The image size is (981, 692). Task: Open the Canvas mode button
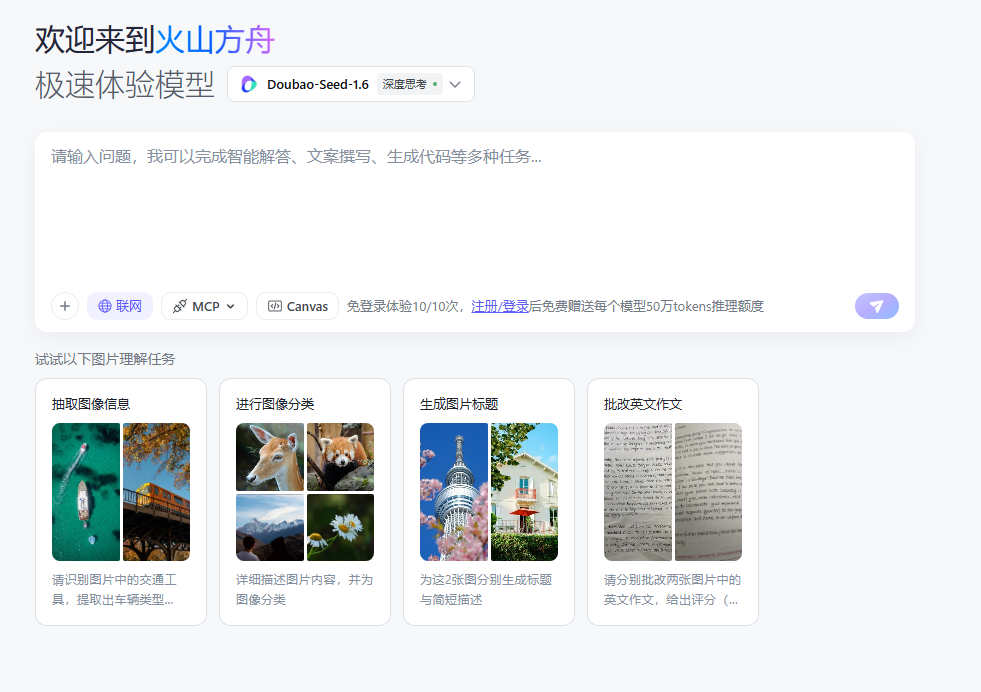click(297, 306)
